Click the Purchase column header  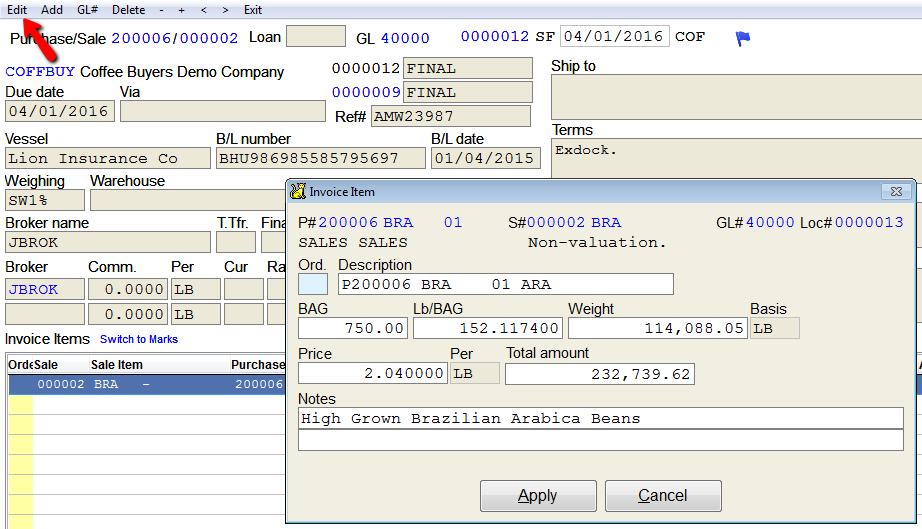point(258,364)
